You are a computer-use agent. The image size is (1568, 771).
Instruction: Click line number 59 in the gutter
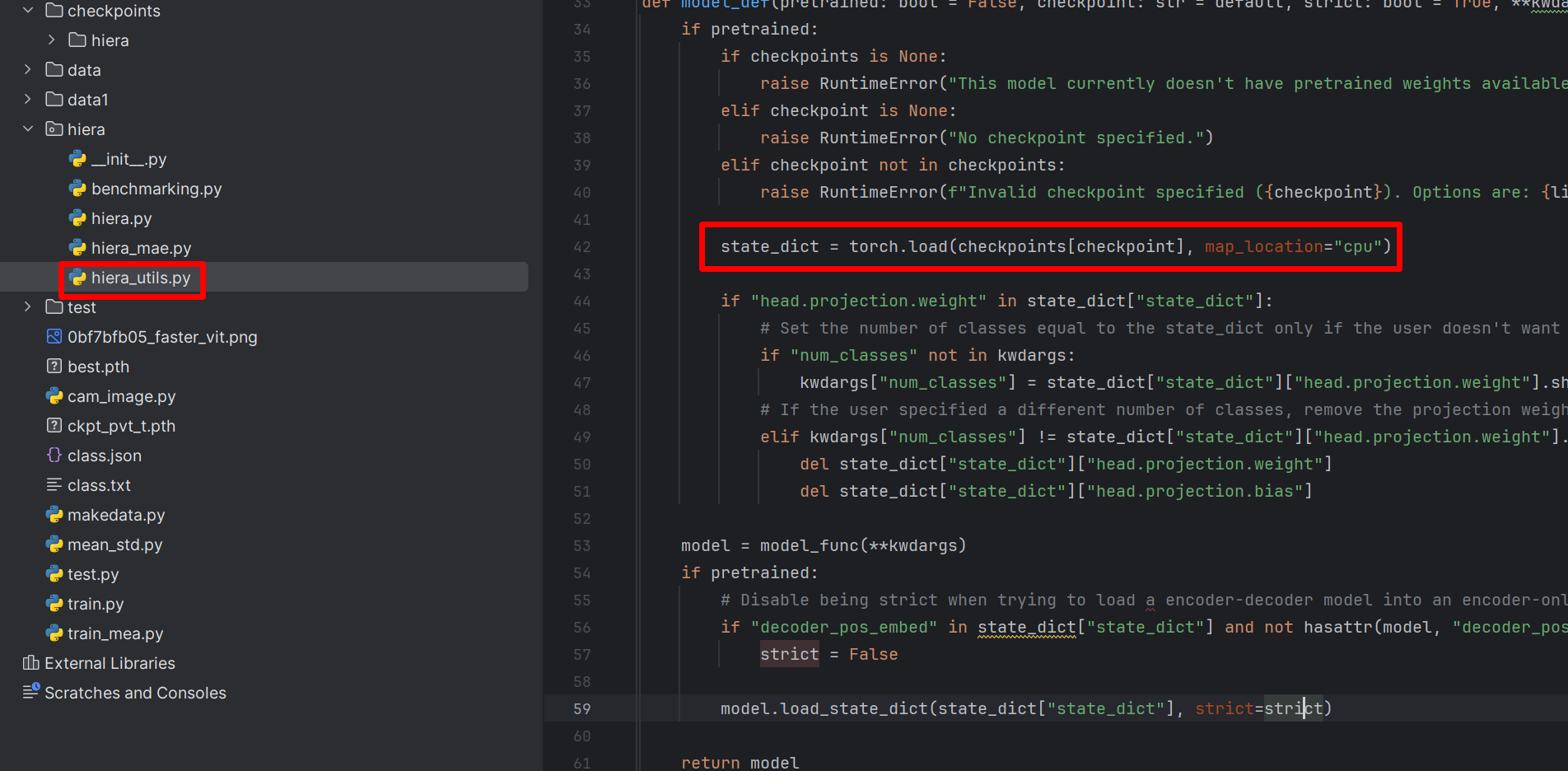[x=582, y=708]
